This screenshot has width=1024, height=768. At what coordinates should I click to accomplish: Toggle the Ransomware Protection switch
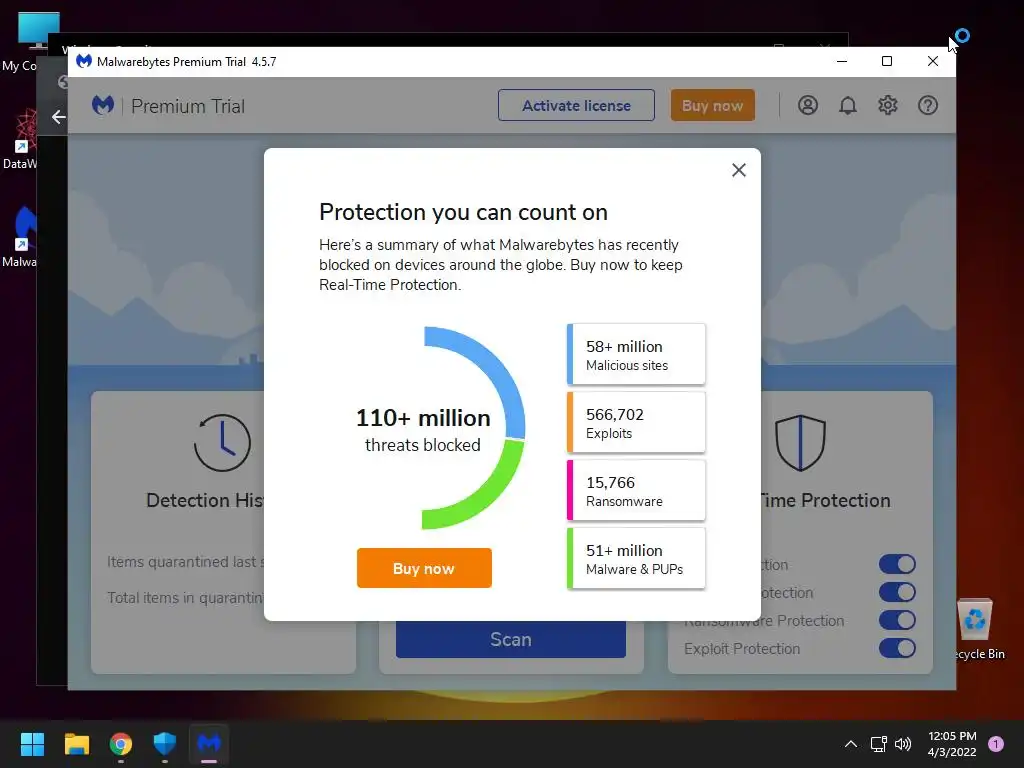897,620
